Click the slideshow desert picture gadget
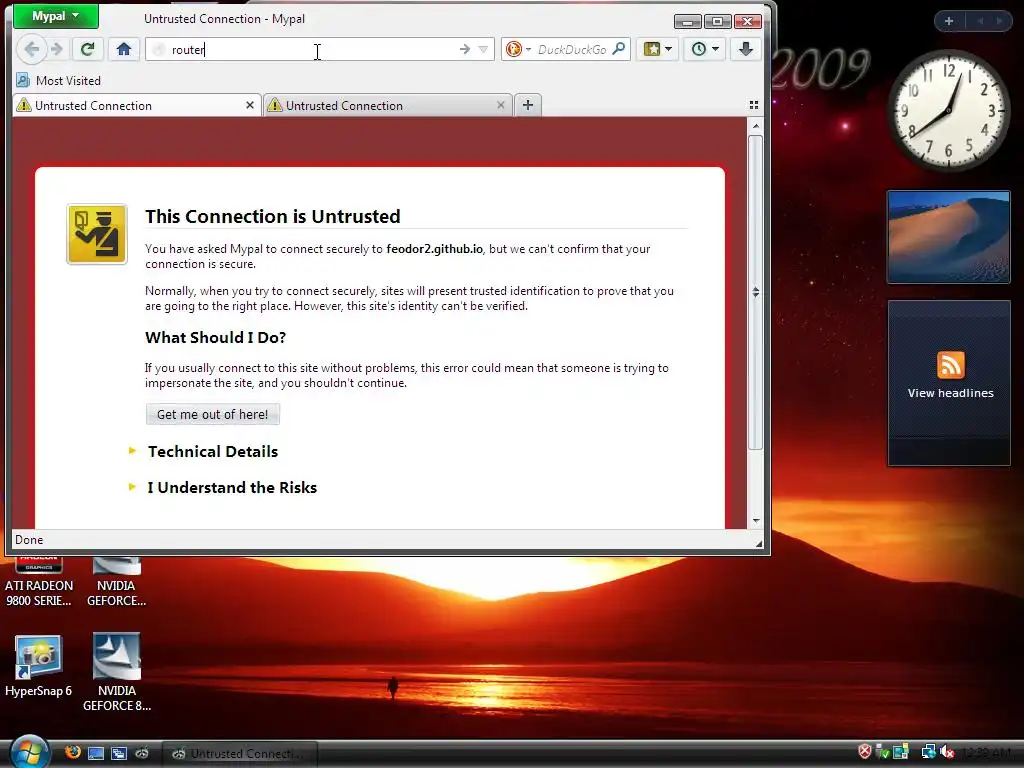Image resolution: width=1024 pixels, height=768 pixels. pos(949,237)
